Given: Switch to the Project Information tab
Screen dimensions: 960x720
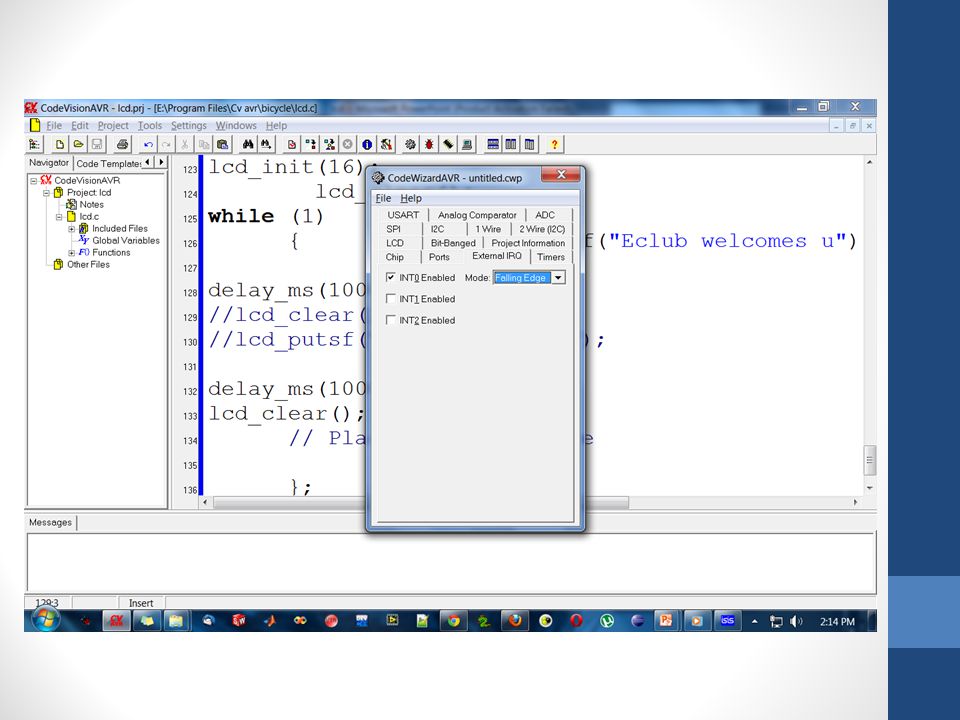Looking at the screenshot, I should pyautogui.click(x=528, y=243).
